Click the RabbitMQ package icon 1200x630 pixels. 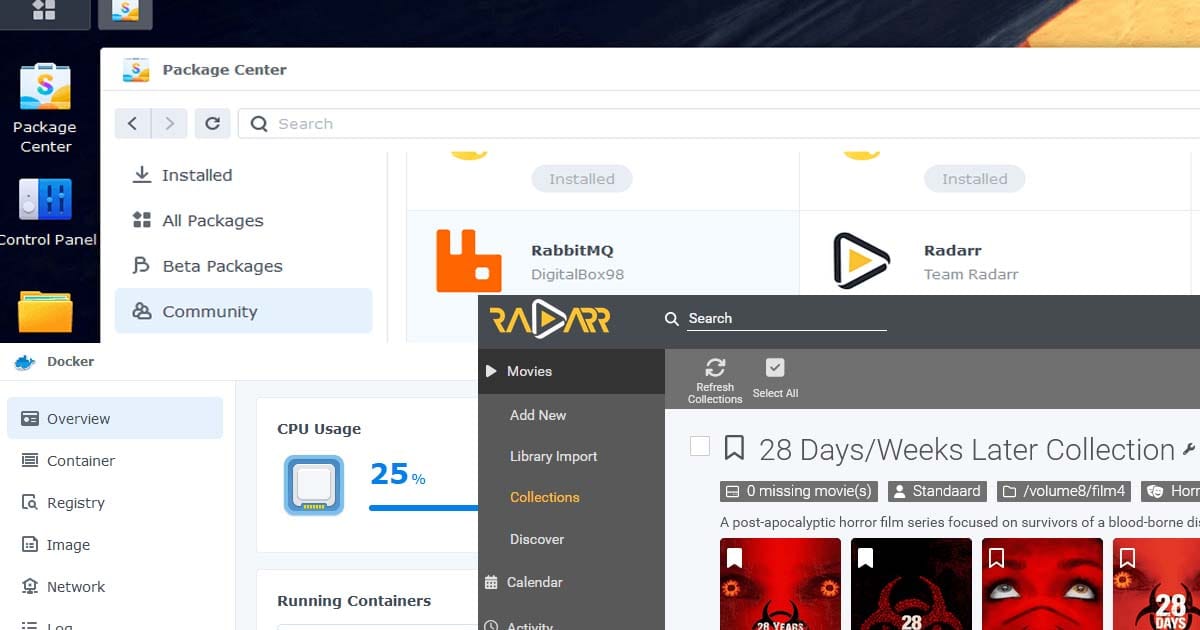(468, 261)
